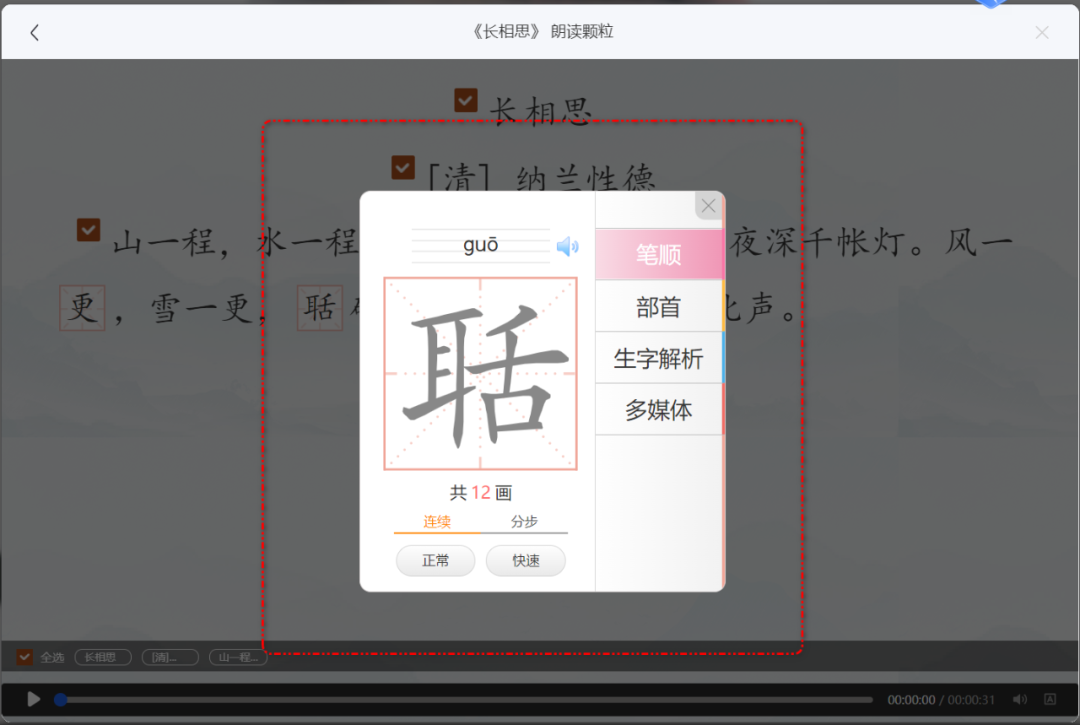Click the back arrow in the header
The width and height of the screenshot is (1080, 725).
(35, 31)
